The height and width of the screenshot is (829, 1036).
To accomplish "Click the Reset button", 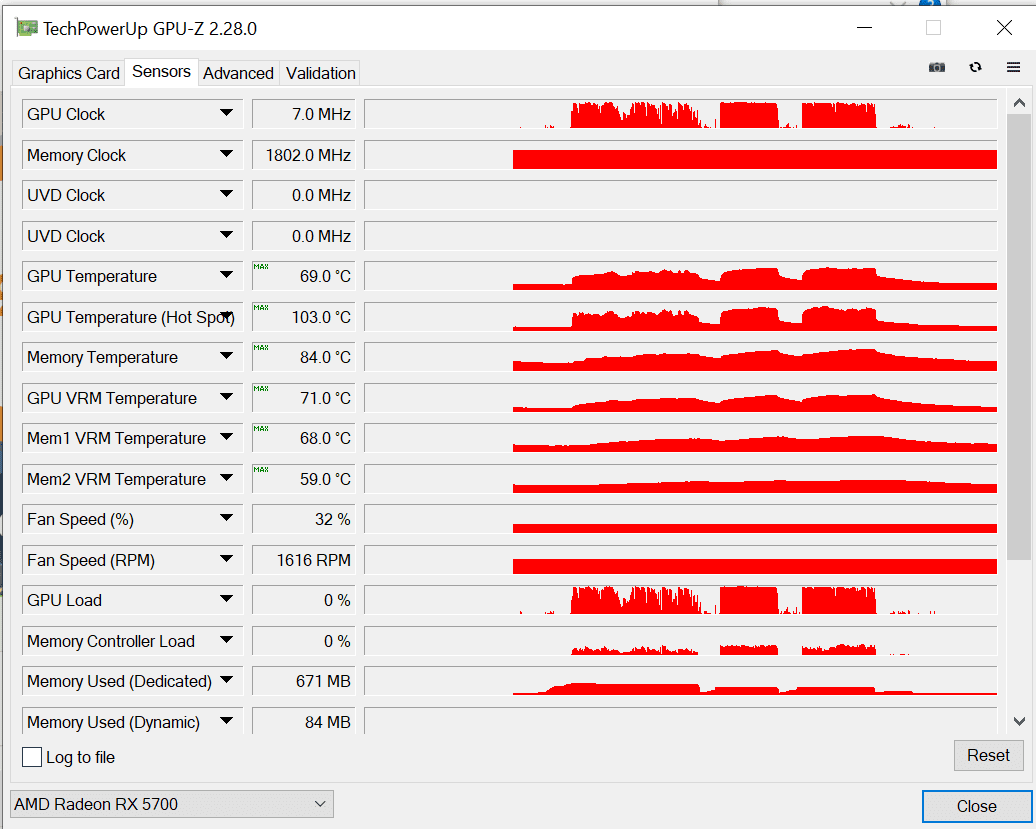I will pyautogui.click(x=988, y=755).
